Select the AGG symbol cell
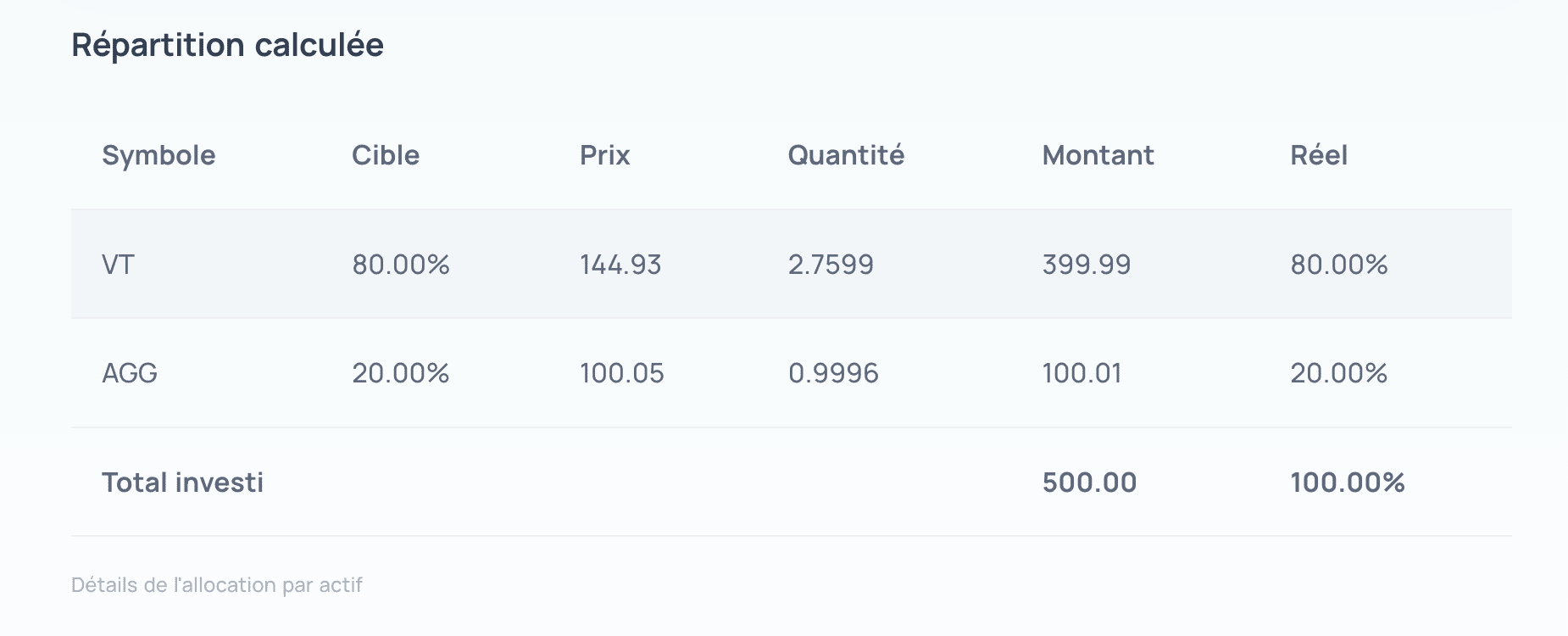This screenshot has width=1568, height=636. click(x=130, y=373)
